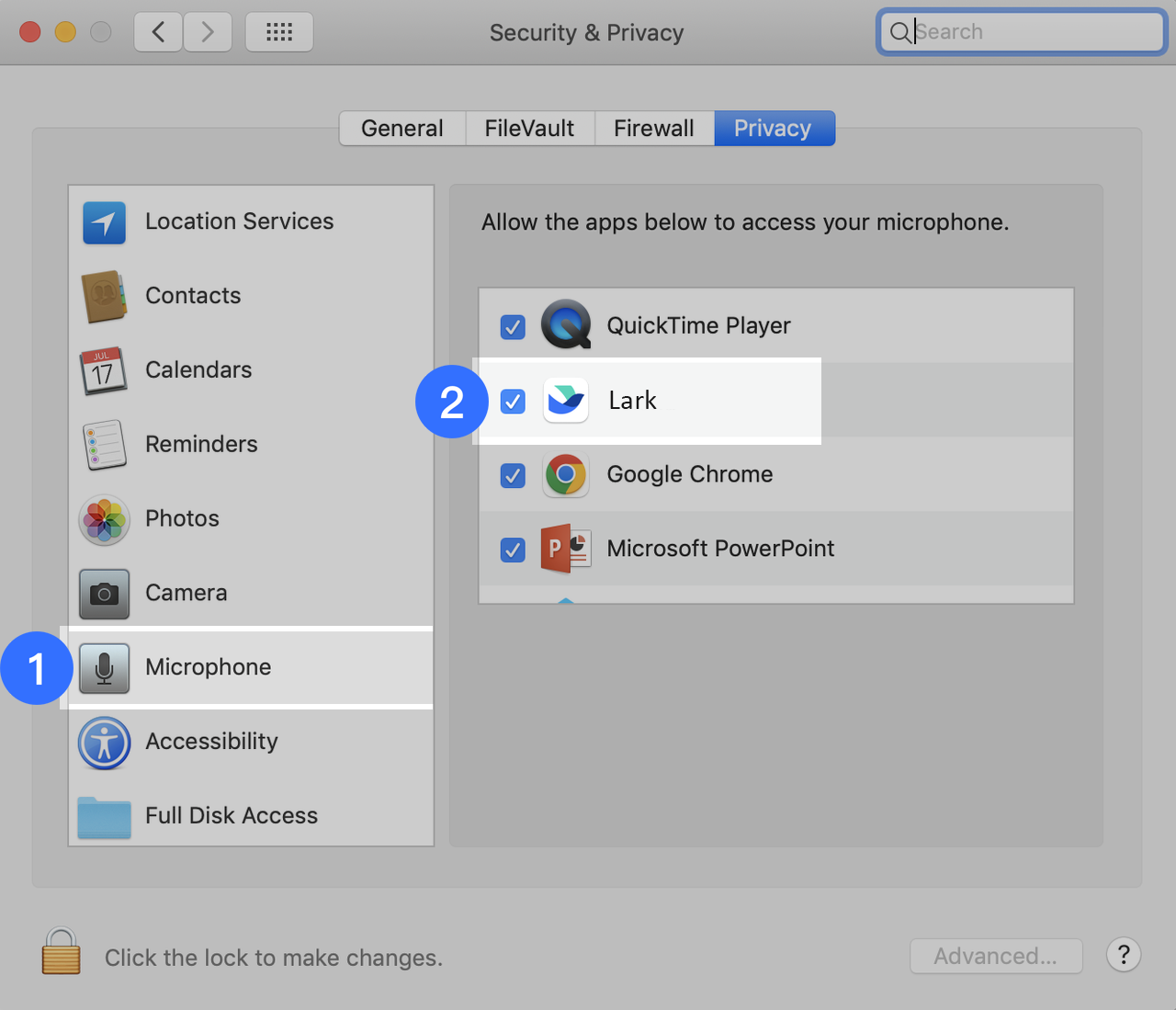Click the Calendars icon in sidebar
Viewport: 1176px width, 1010px height.
tap(104, 370)
